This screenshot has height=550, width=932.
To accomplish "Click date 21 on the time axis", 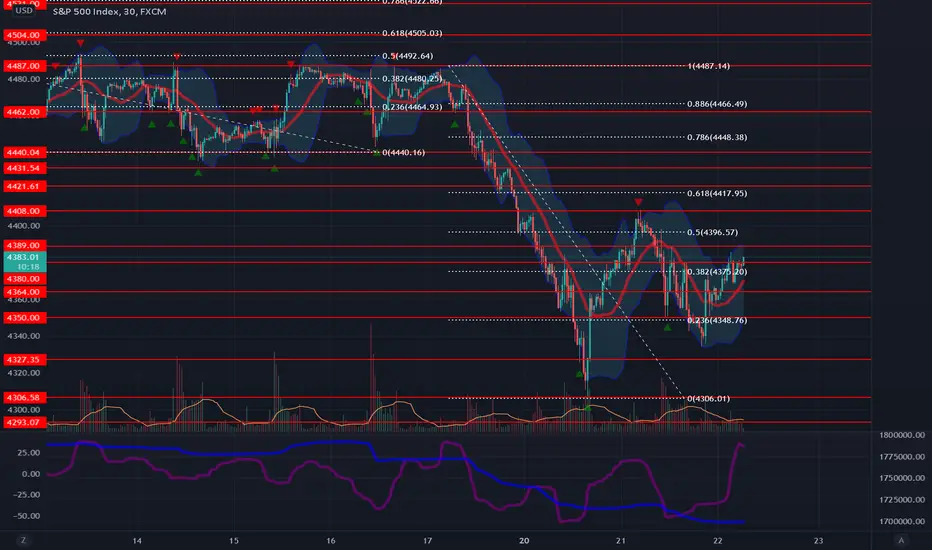I will coord(621,540).
